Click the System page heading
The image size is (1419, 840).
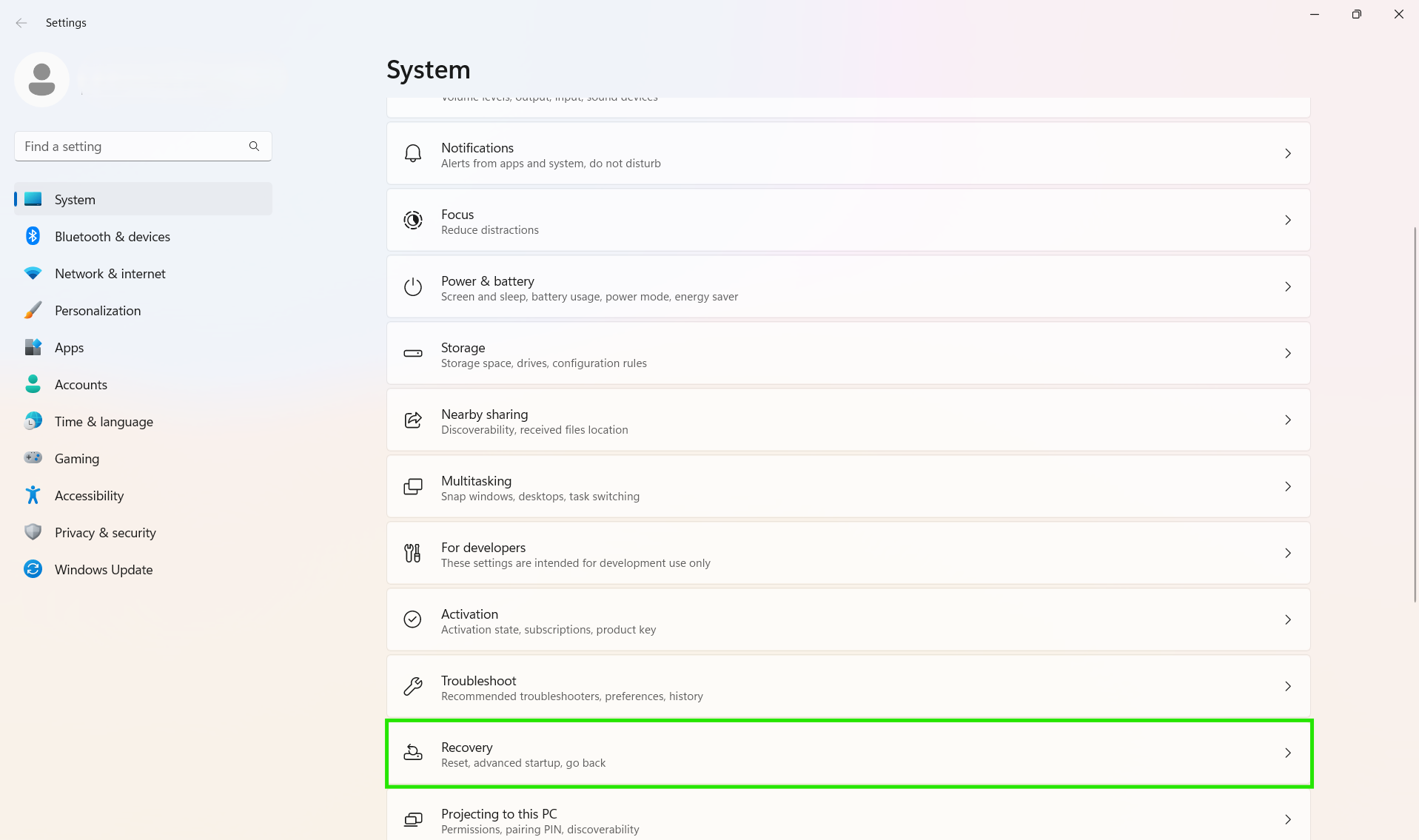pos(428,70)
